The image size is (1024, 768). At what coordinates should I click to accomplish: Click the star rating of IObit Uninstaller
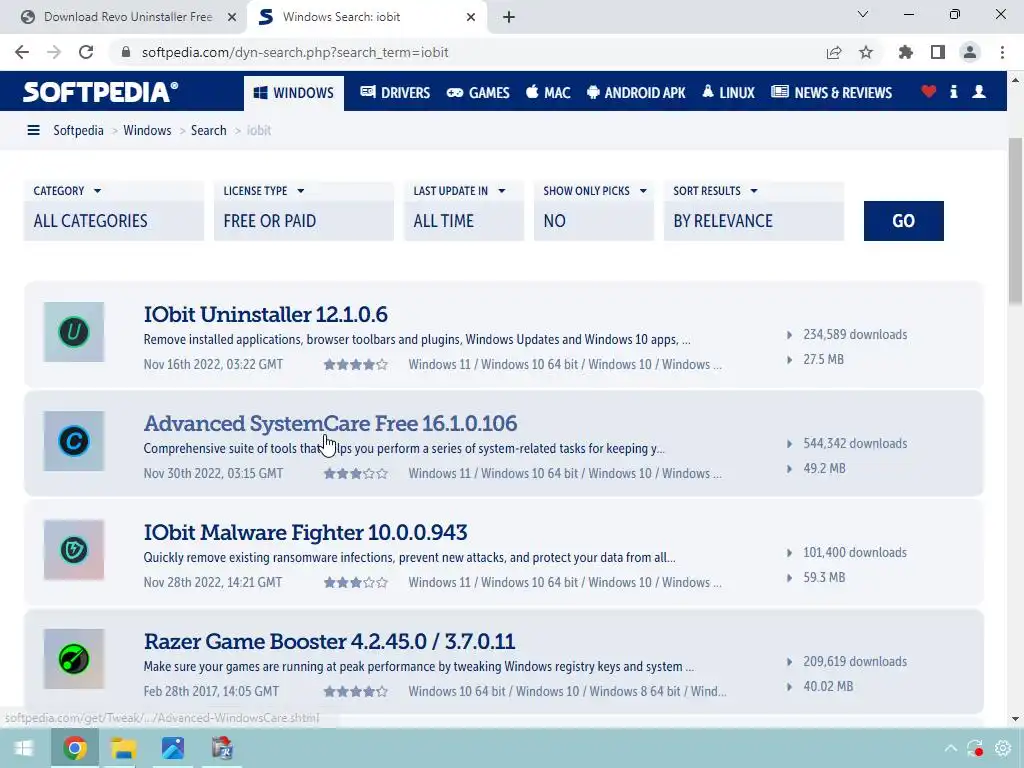[355, 364]
